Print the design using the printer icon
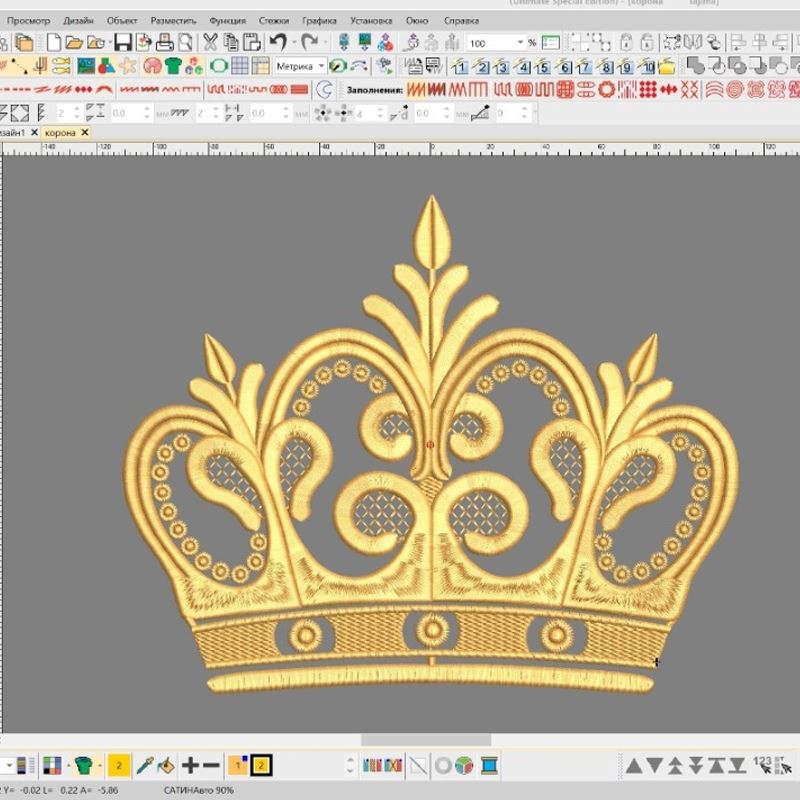Image resolution: width=800 pixels, height=800 pixels. coord(165,42)
